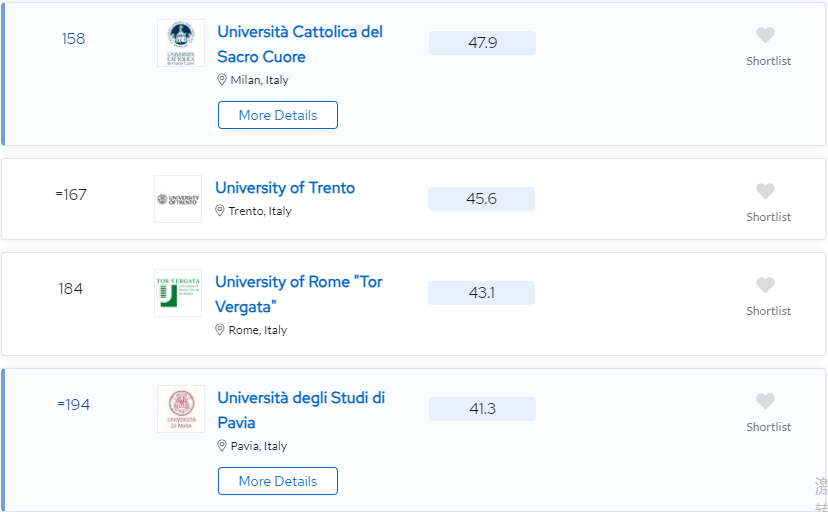The width and height of the screenshot is (828, 512).
Task: Click location pin beside Trento, Italy
Action: pyautogui.click(x=220, y=211)
